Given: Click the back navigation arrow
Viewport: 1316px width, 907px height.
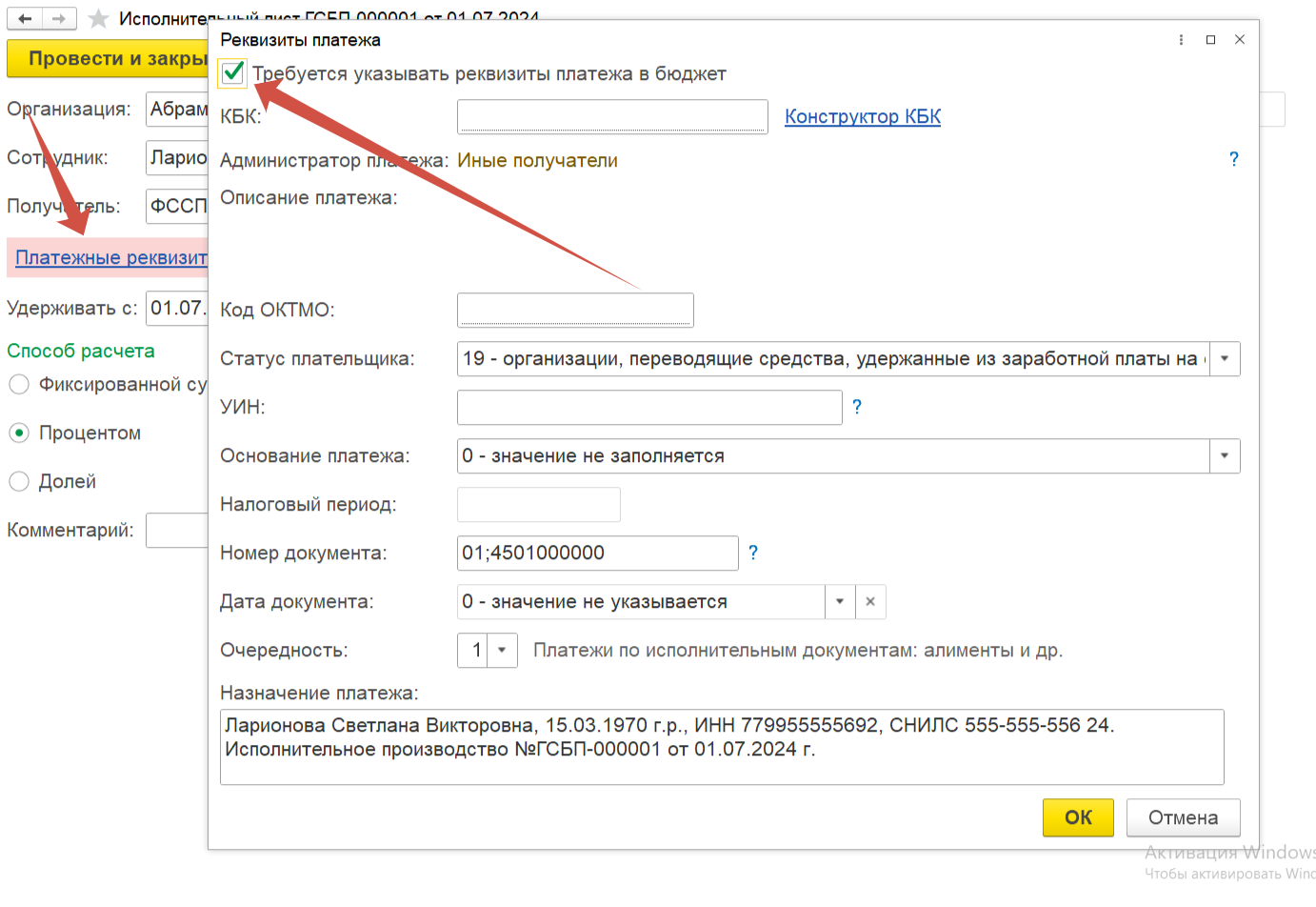Looking at the screenshot, I should pos(25,18).
